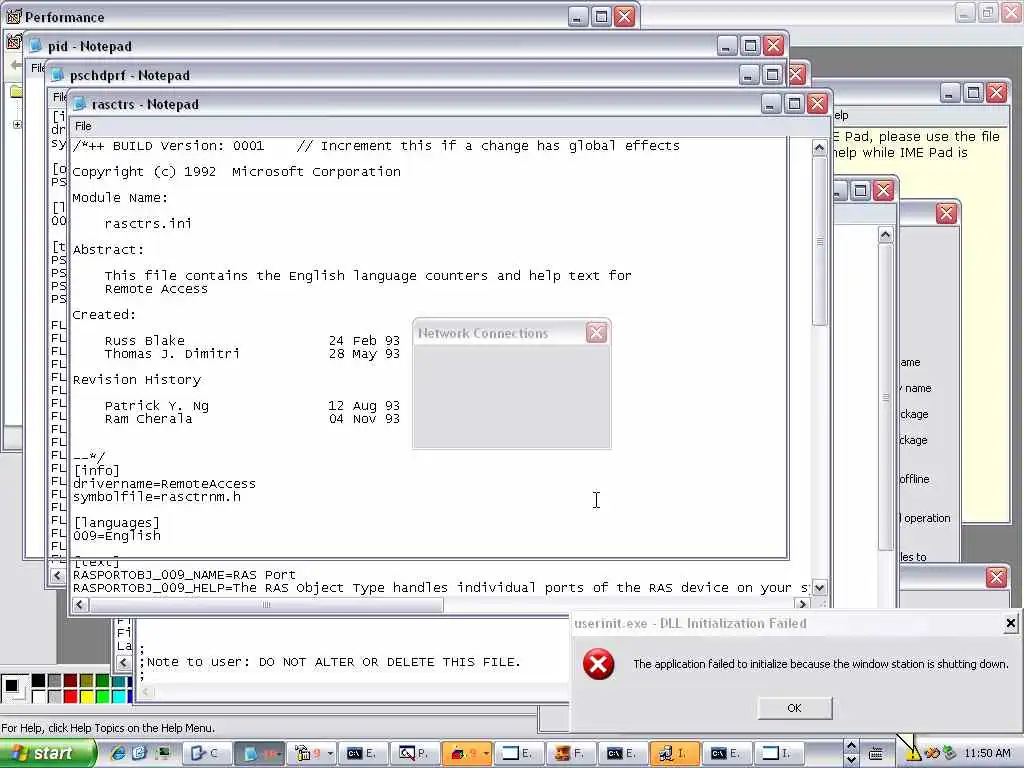The height and width of the screenshot is (768, 1024).
Task: Open the Start menu
Action: [x=47, y=753]
